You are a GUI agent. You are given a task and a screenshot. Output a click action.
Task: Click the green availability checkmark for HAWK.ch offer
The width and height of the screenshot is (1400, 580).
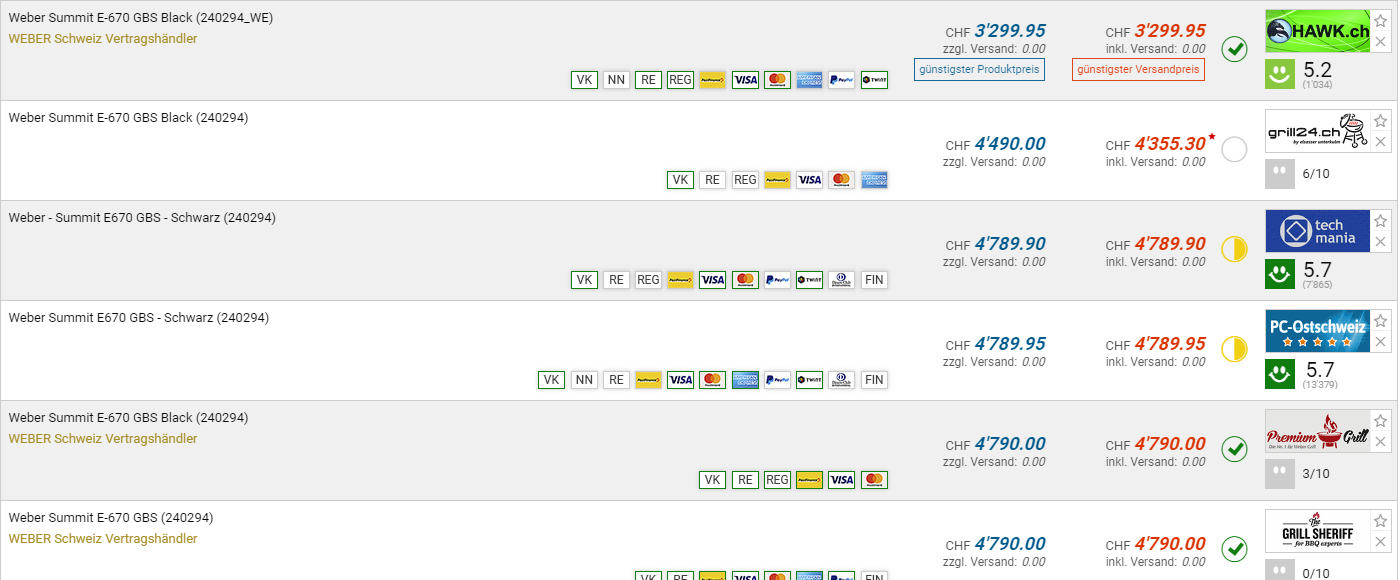click(x=1235, y=49)
